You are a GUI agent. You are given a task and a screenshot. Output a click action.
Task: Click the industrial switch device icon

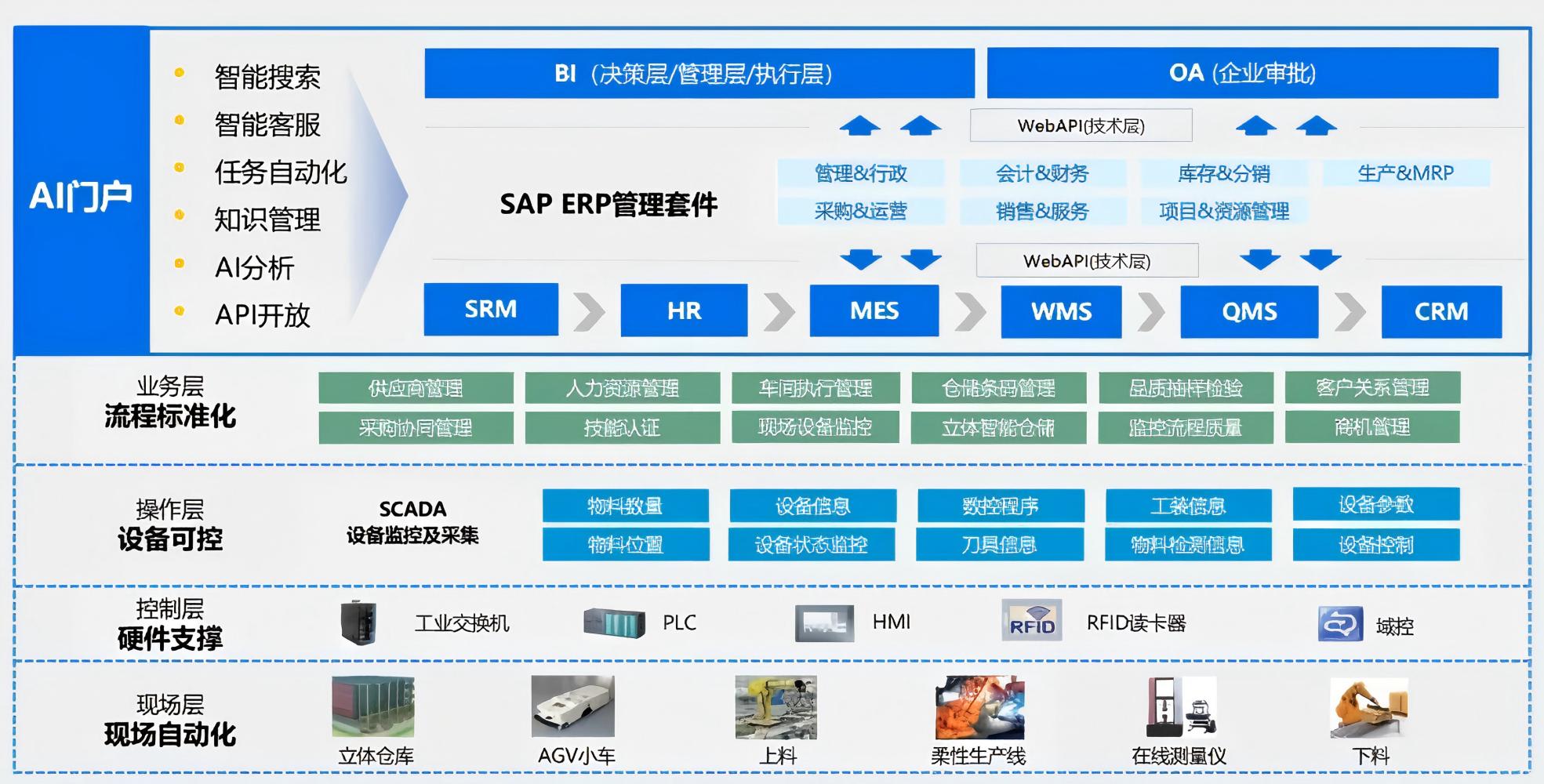358,622
